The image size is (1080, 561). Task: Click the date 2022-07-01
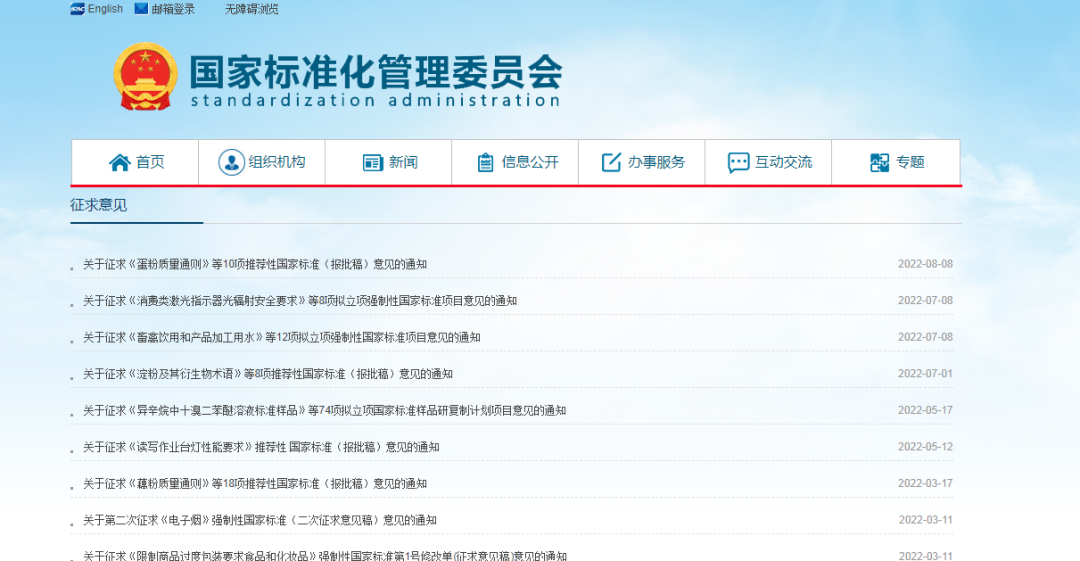tap(925, 374)
